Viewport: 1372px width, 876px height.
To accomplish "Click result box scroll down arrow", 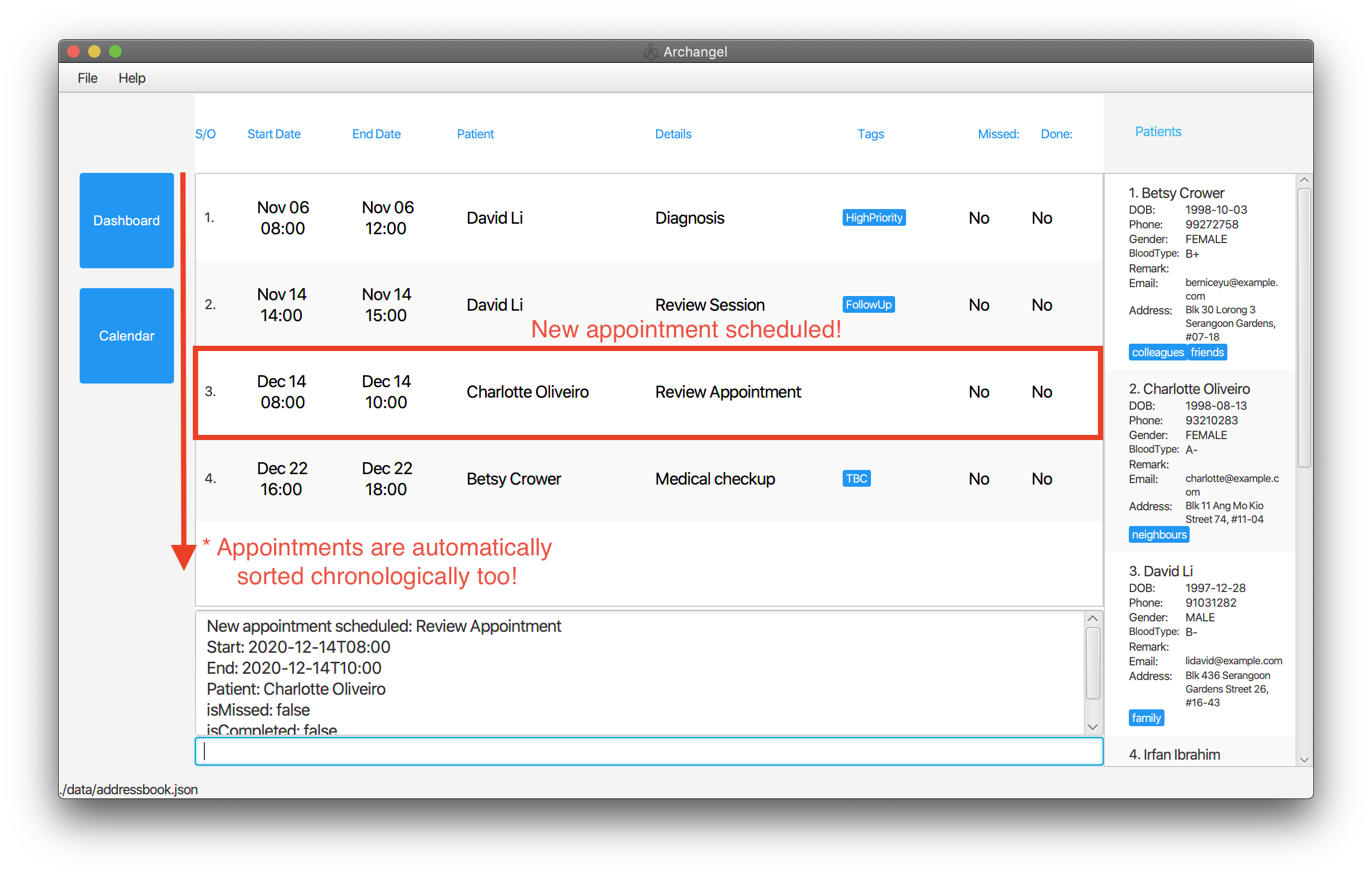I will click(1092, 727).
